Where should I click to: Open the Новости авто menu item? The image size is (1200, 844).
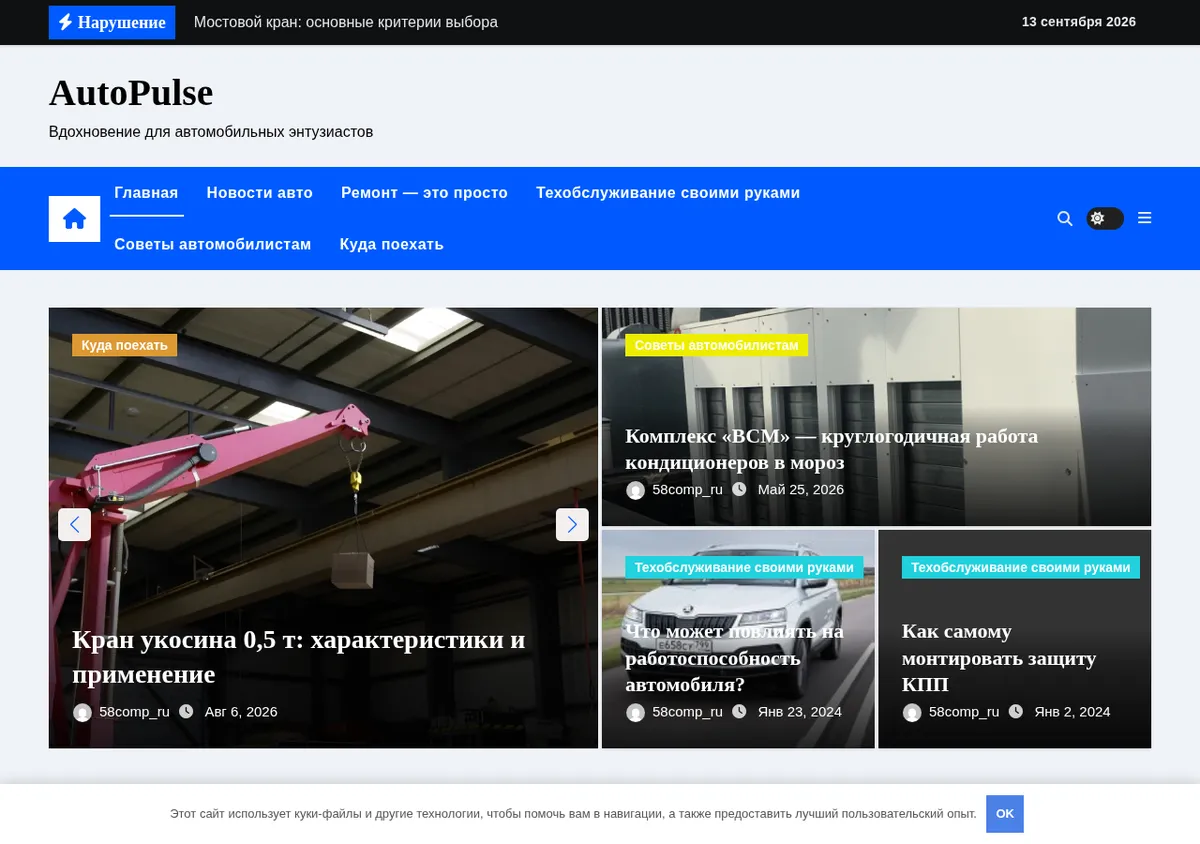click(260, 193)
